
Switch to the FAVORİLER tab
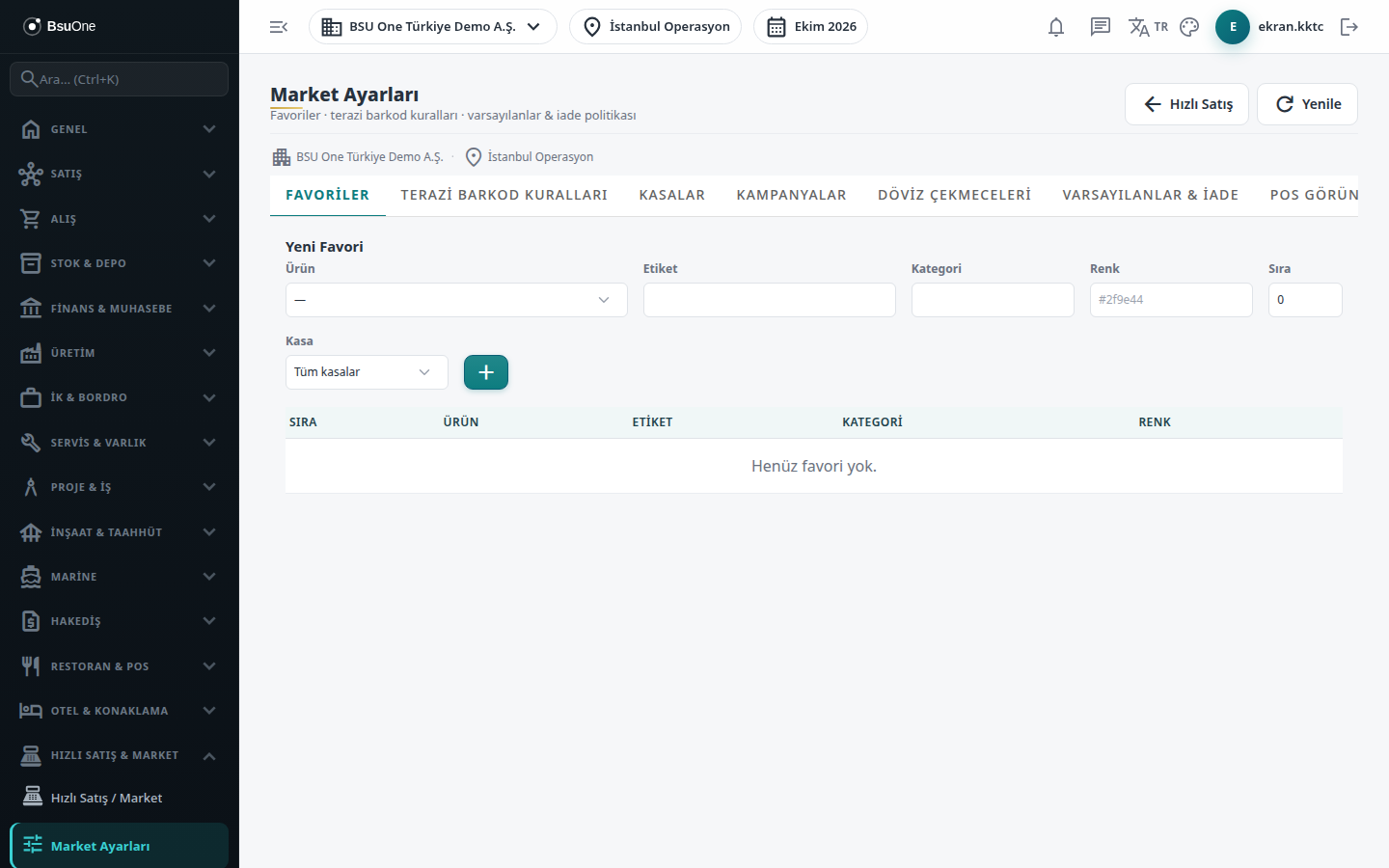(328, 195)
